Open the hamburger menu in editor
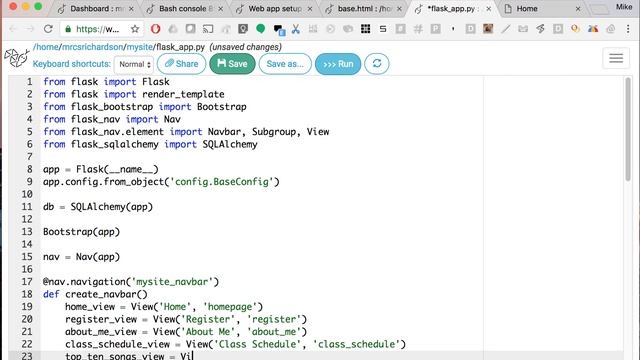 coord(616,58)
